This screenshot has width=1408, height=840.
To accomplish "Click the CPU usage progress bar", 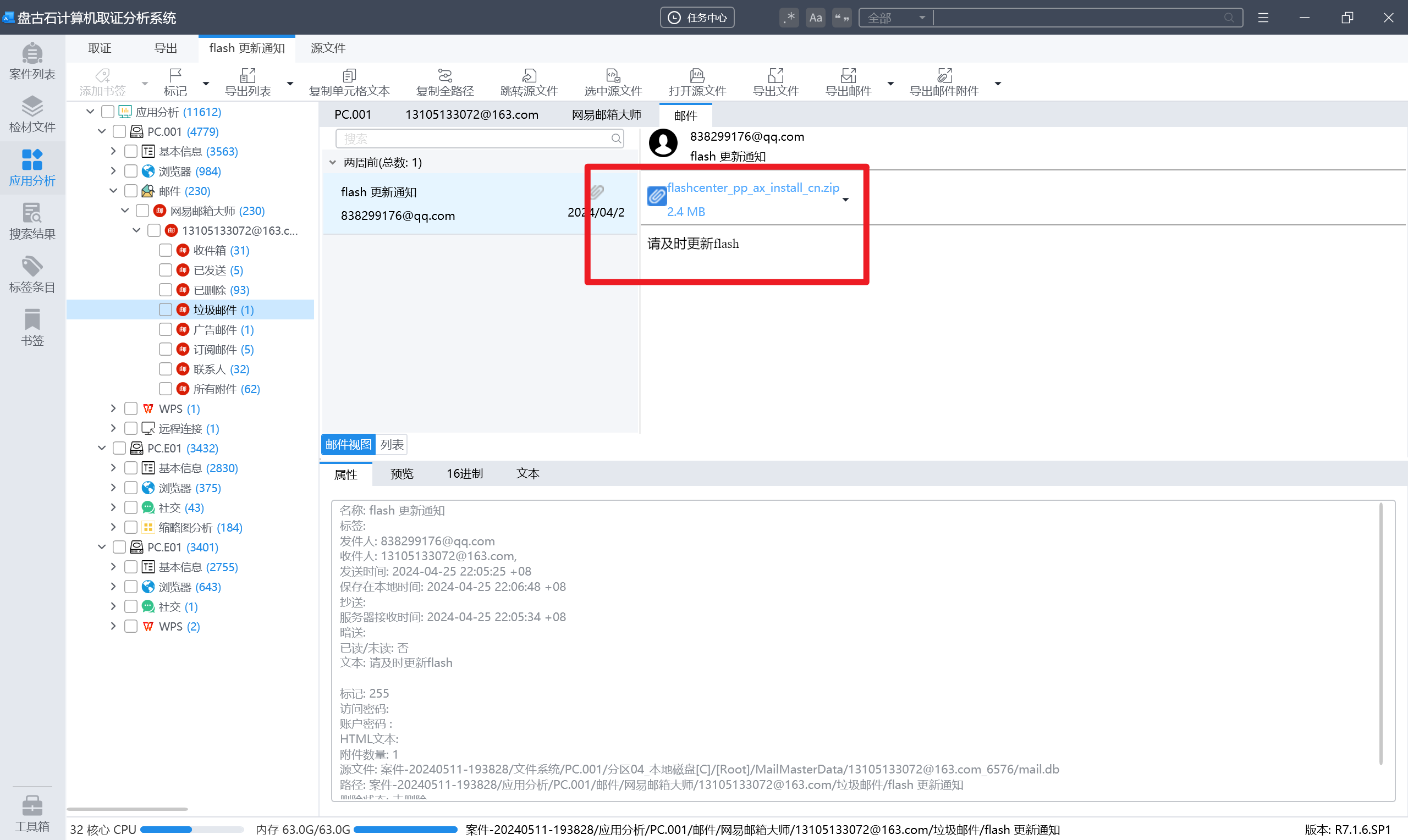I will [x=192, y=830].
